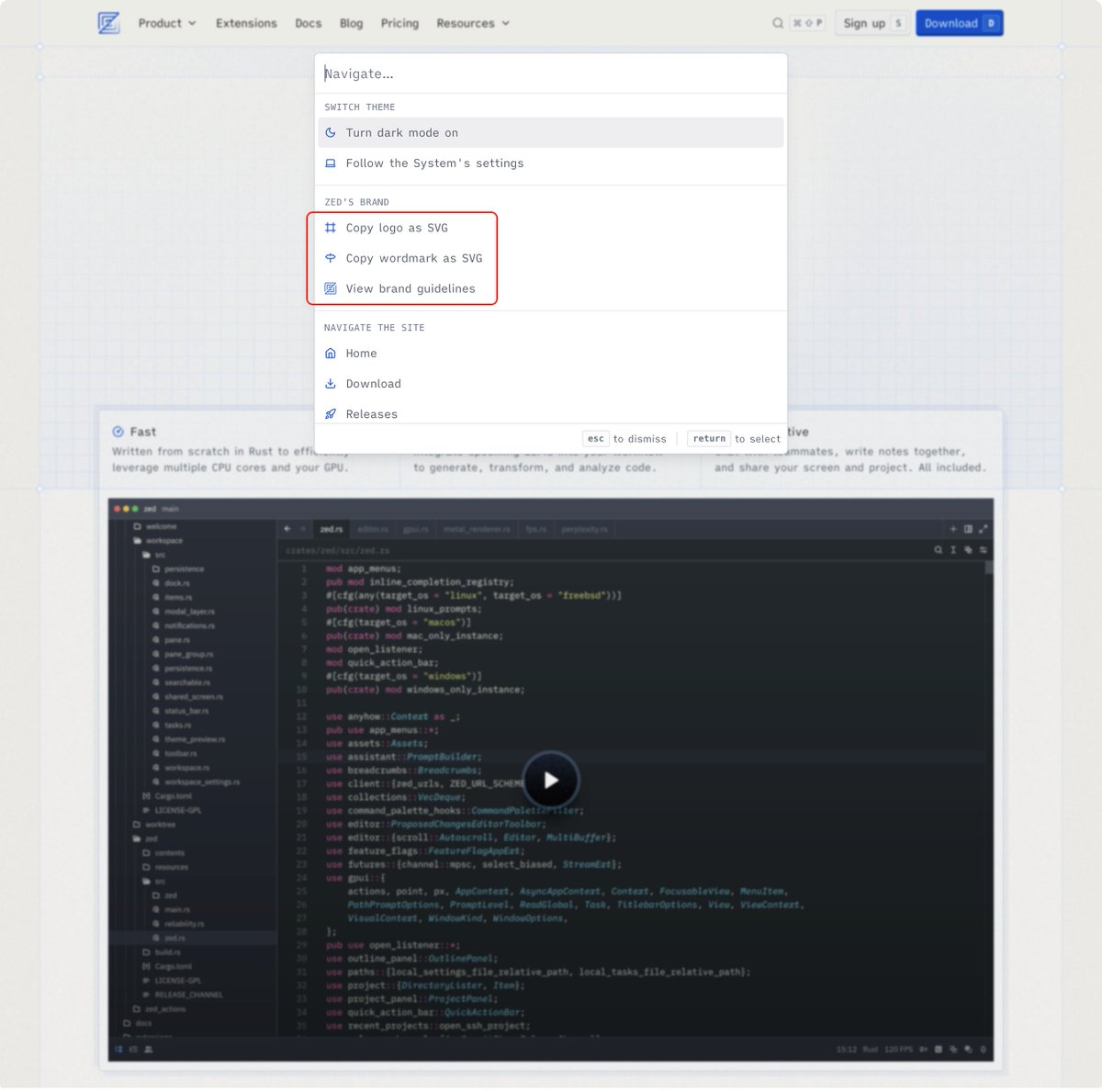Viewport: 1102px width, 1092px height.
Task: Click the magnifier search icon in header
Action: pyautogui.click(x=778, y=23)
